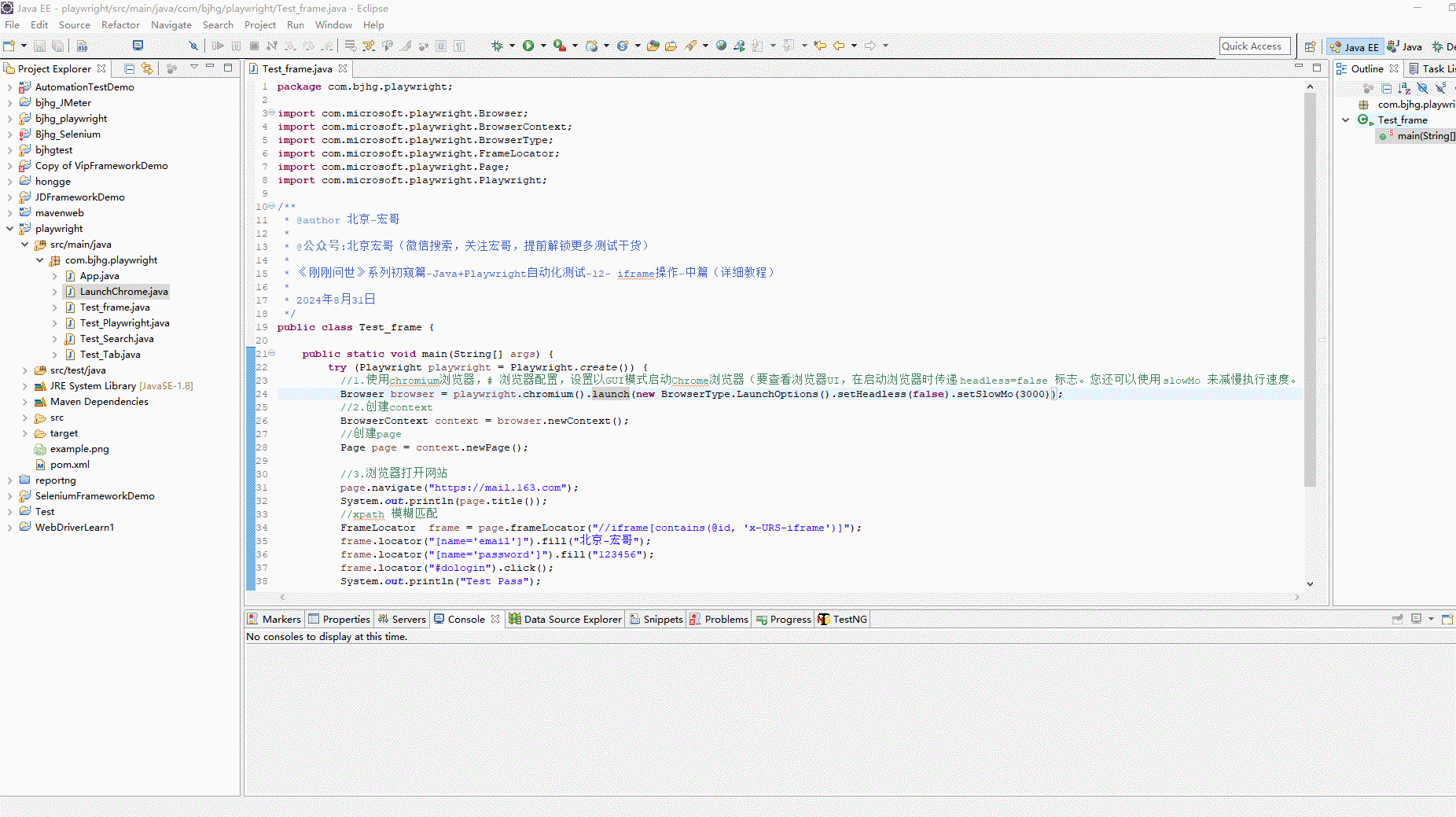Expand the Maven Dependencies node
The height and width of the screenshot is (817, 1456).
(24, 402)
